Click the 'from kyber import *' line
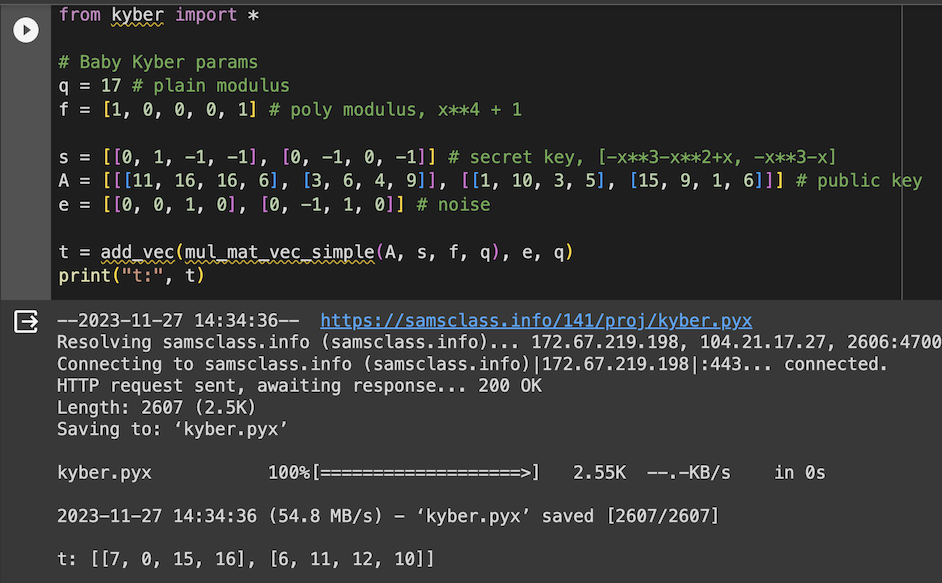This screenshot has width=942, height=583. (159, 14)
